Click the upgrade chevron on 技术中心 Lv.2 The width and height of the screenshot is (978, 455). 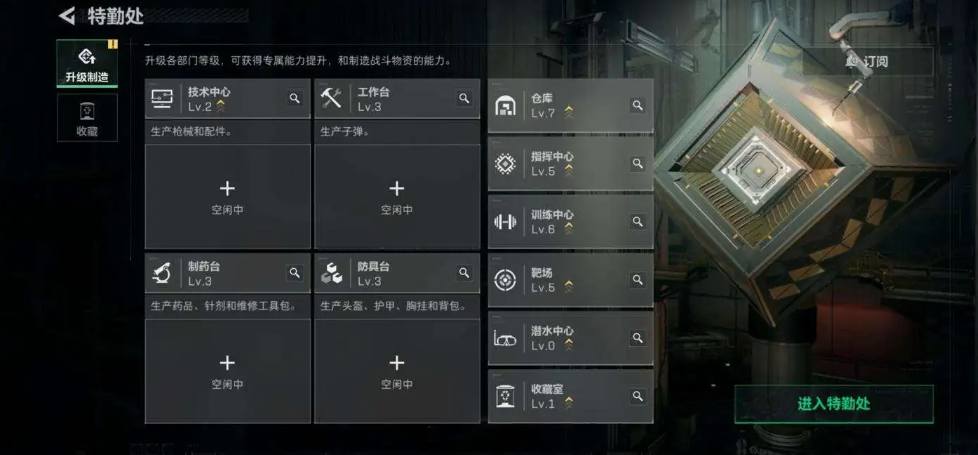pyautogui.click(x=220, y=107)
